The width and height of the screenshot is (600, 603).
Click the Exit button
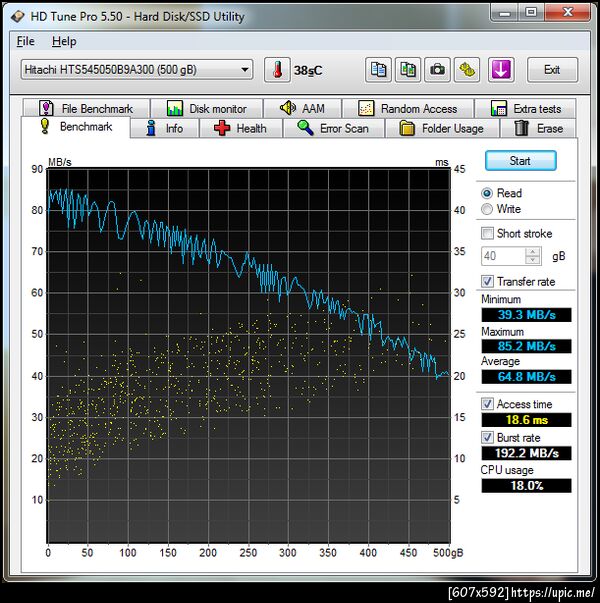click(552, 70)
